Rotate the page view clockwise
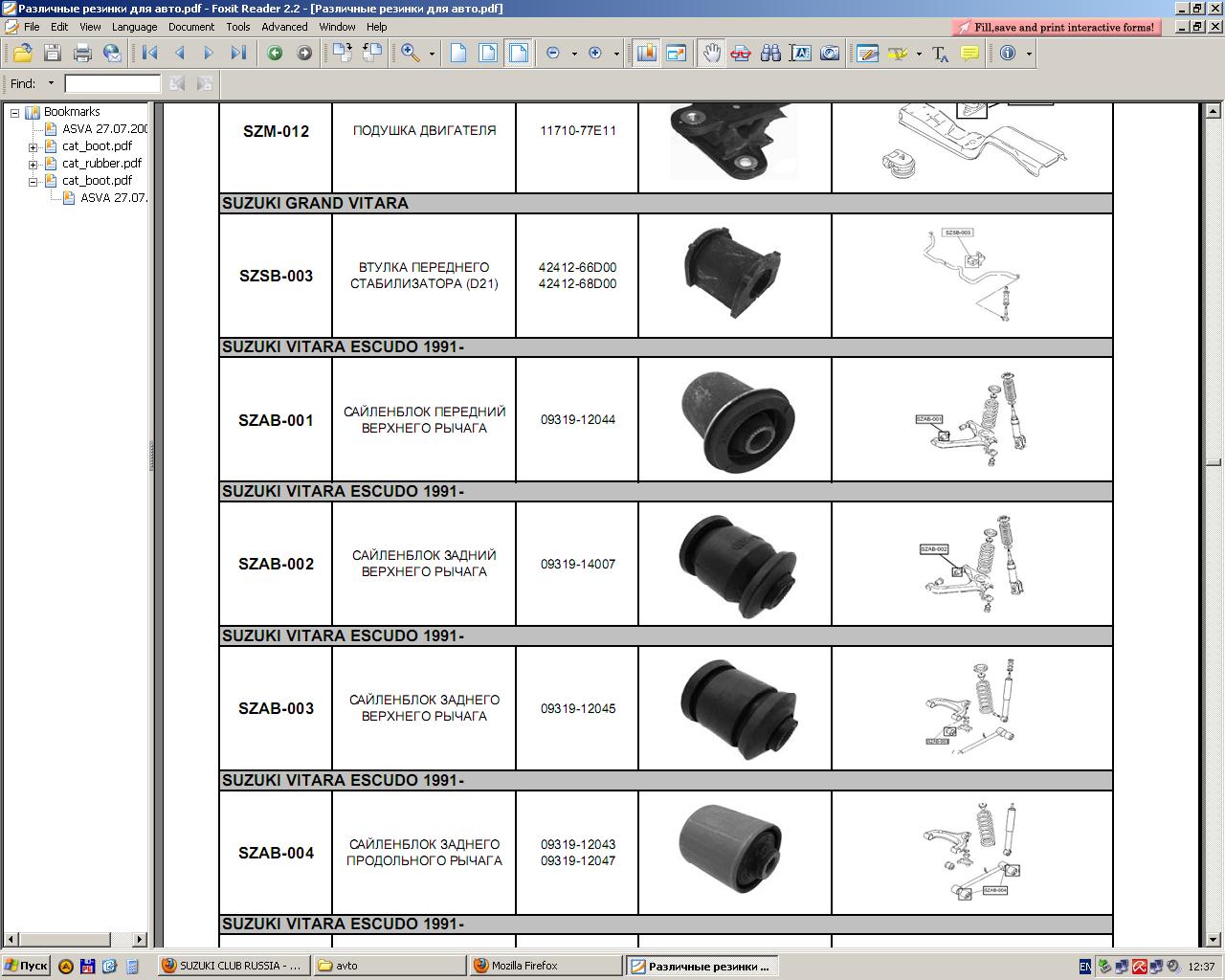Viewport: 1225px width, 980px height. point(342,54)
